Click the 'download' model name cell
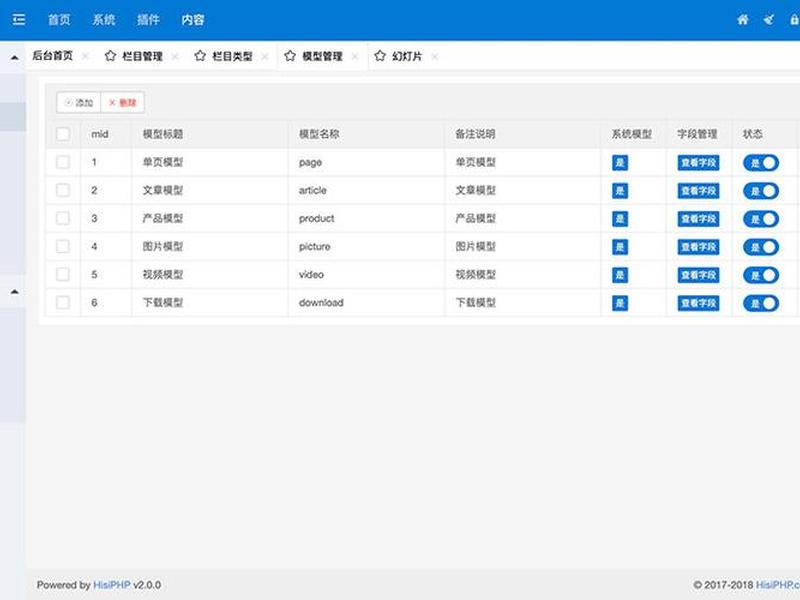The width and height of the screenshot is (800, 600). [x=321, y=303]
